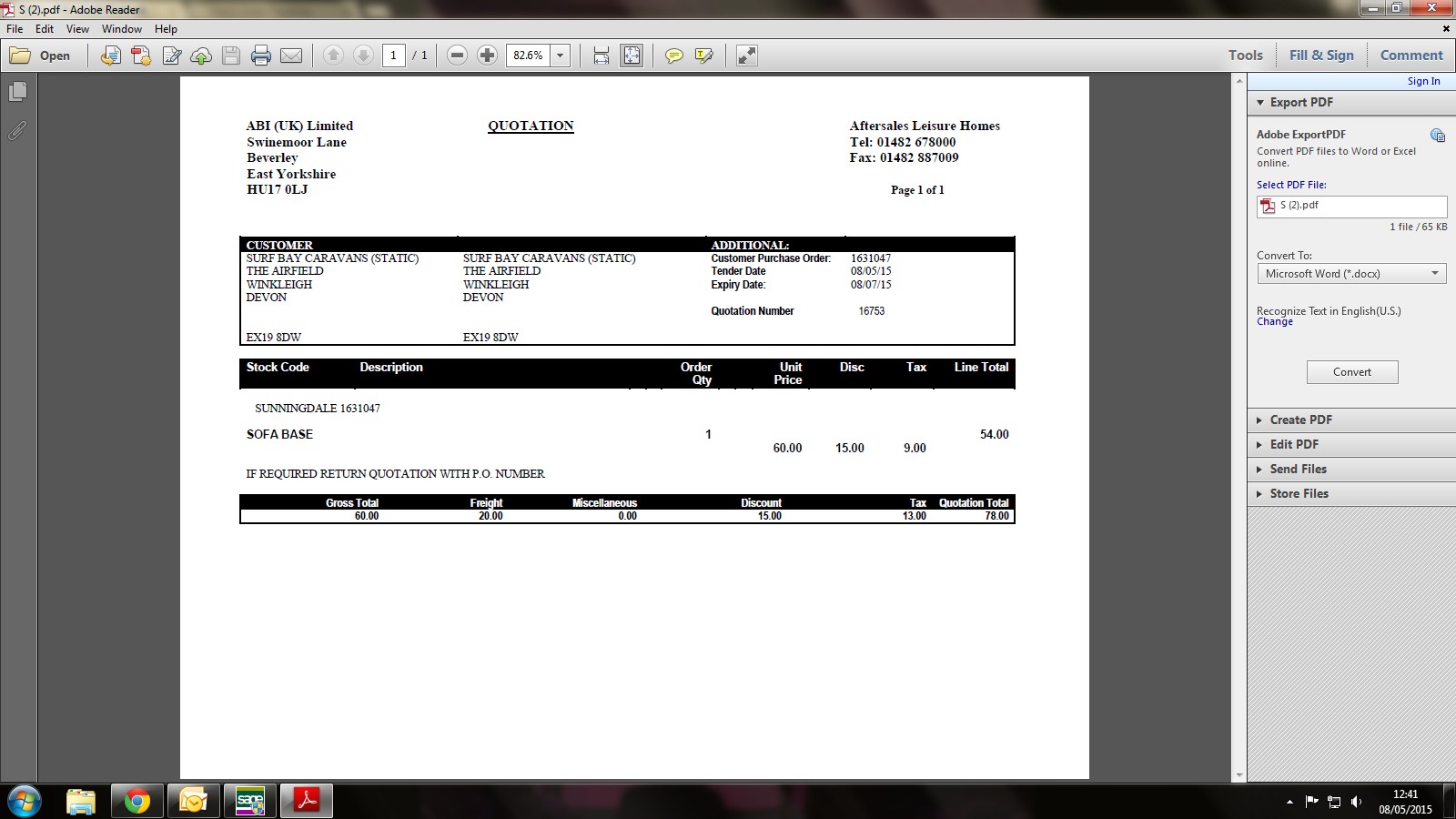Open the Windows Start menu
Viewport: 1456px width, 819px height.
pos(24,802)
